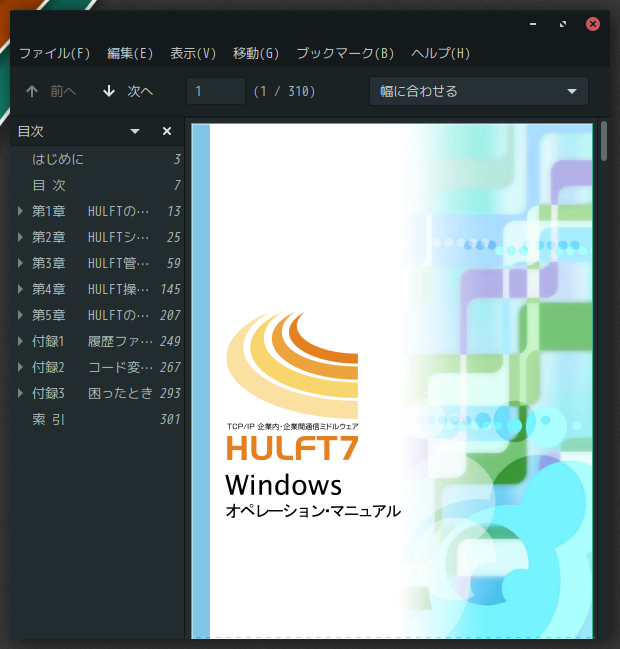Select 付録1 履歴ファ… entry
620x649 pixels.
click(98, 341)
